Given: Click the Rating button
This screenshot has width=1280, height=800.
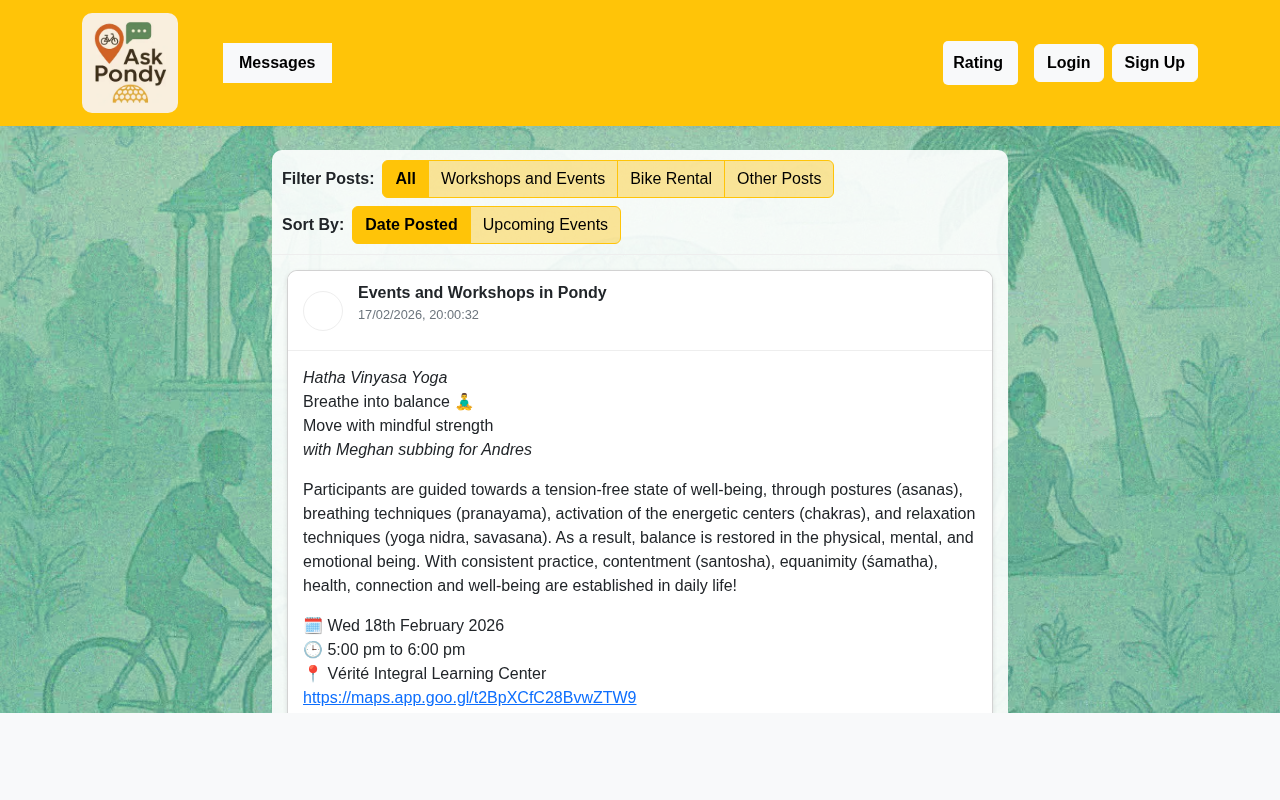Looking at the screenshot, I should pos(980,61).
